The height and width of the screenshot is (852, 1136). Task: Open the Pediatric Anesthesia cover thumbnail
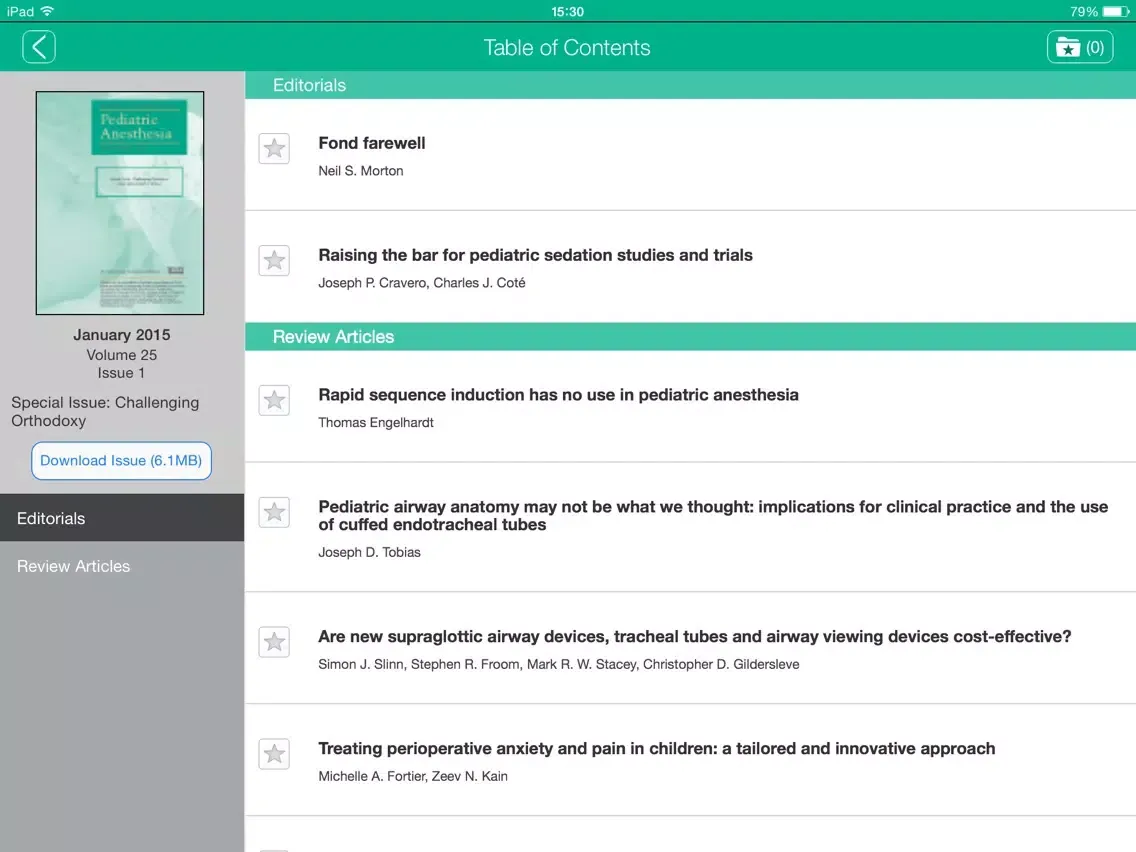point(120,203)
